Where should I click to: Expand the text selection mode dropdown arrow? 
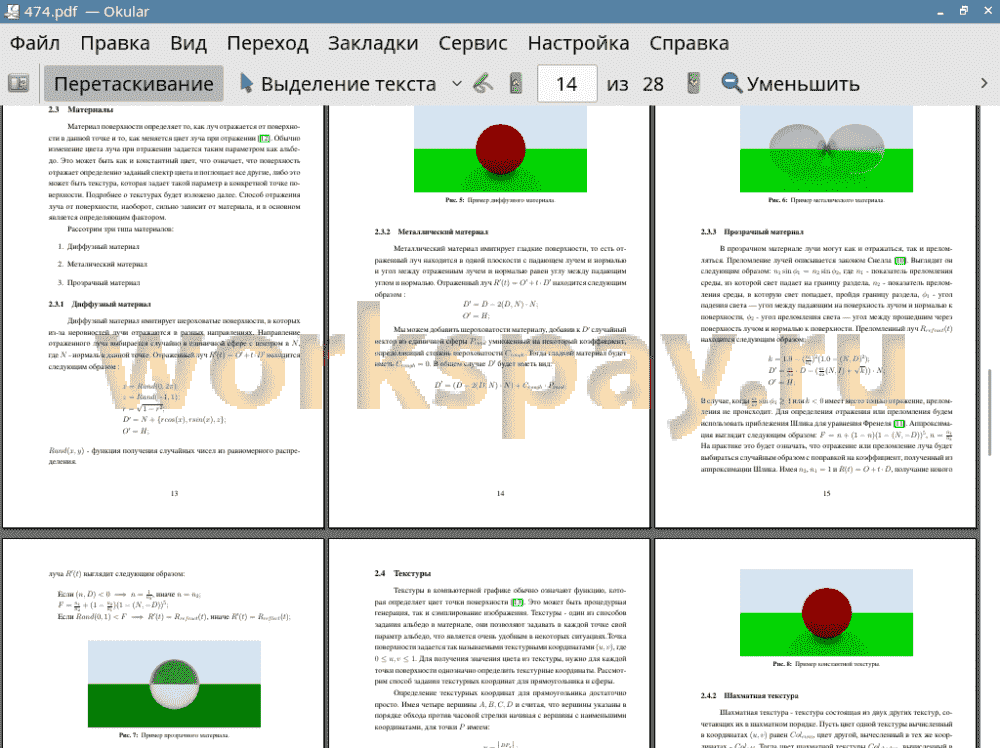pyautogui.click(x=457, y=84)
